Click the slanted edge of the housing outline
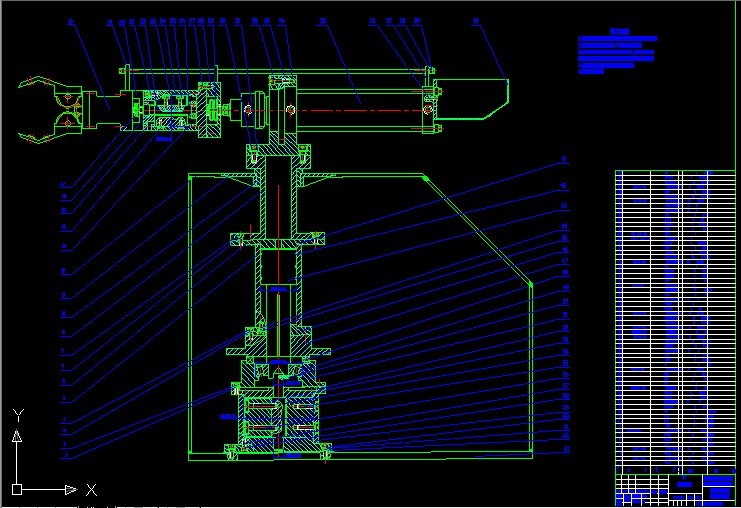Image resolution: width=741 pixels, height=508 pixels. (478, 232)
